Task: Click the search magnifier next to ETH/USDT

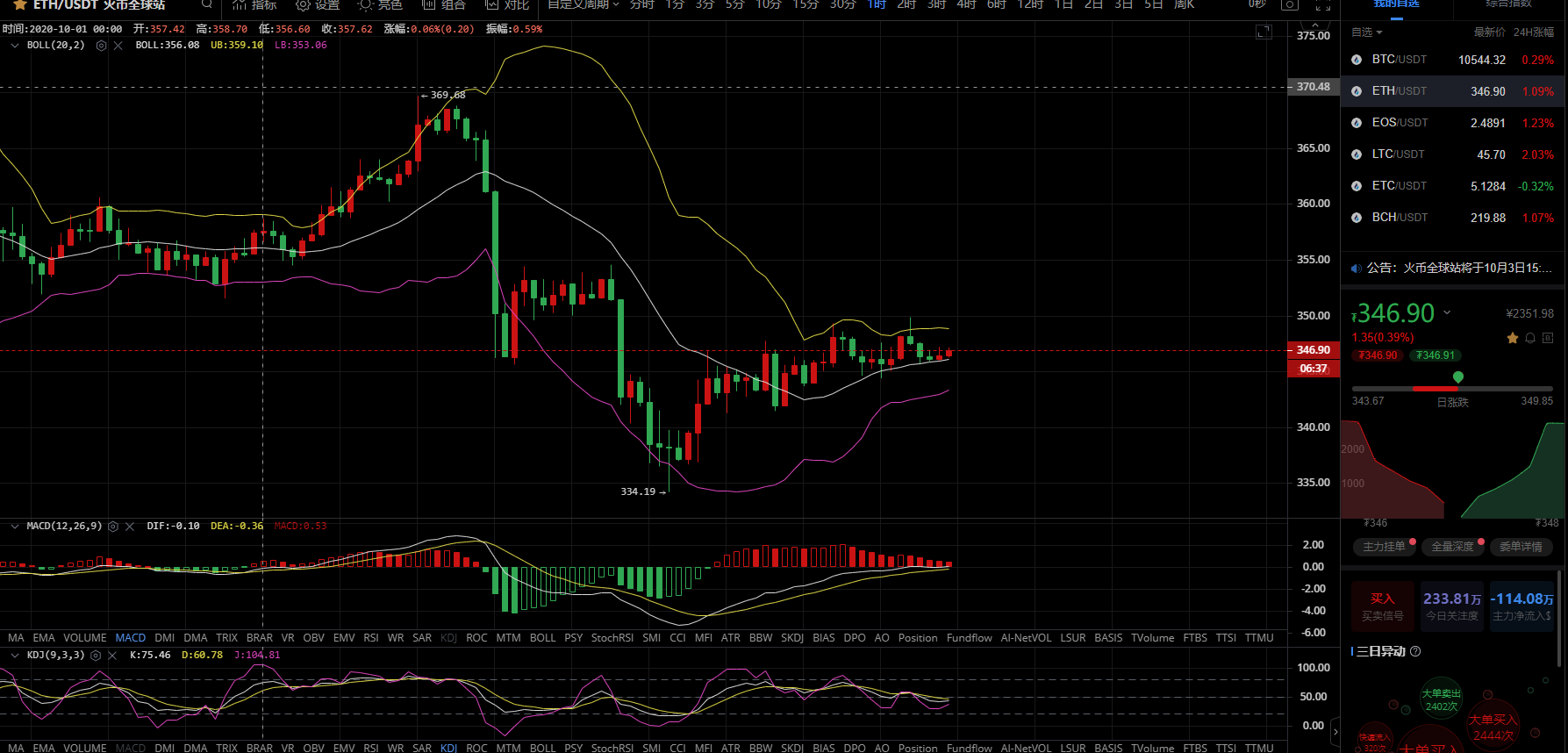Action: [x=207, y=4]
